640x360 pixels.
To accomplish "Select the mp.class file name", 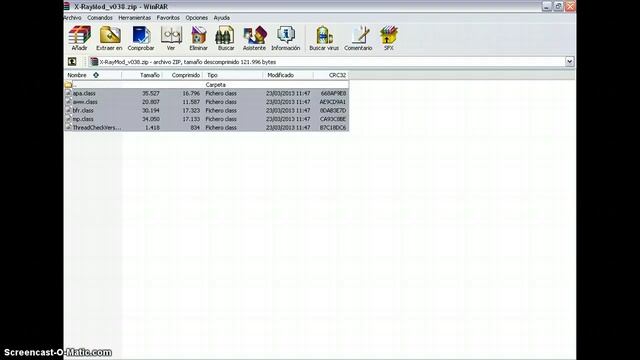I will coord(83,119).
